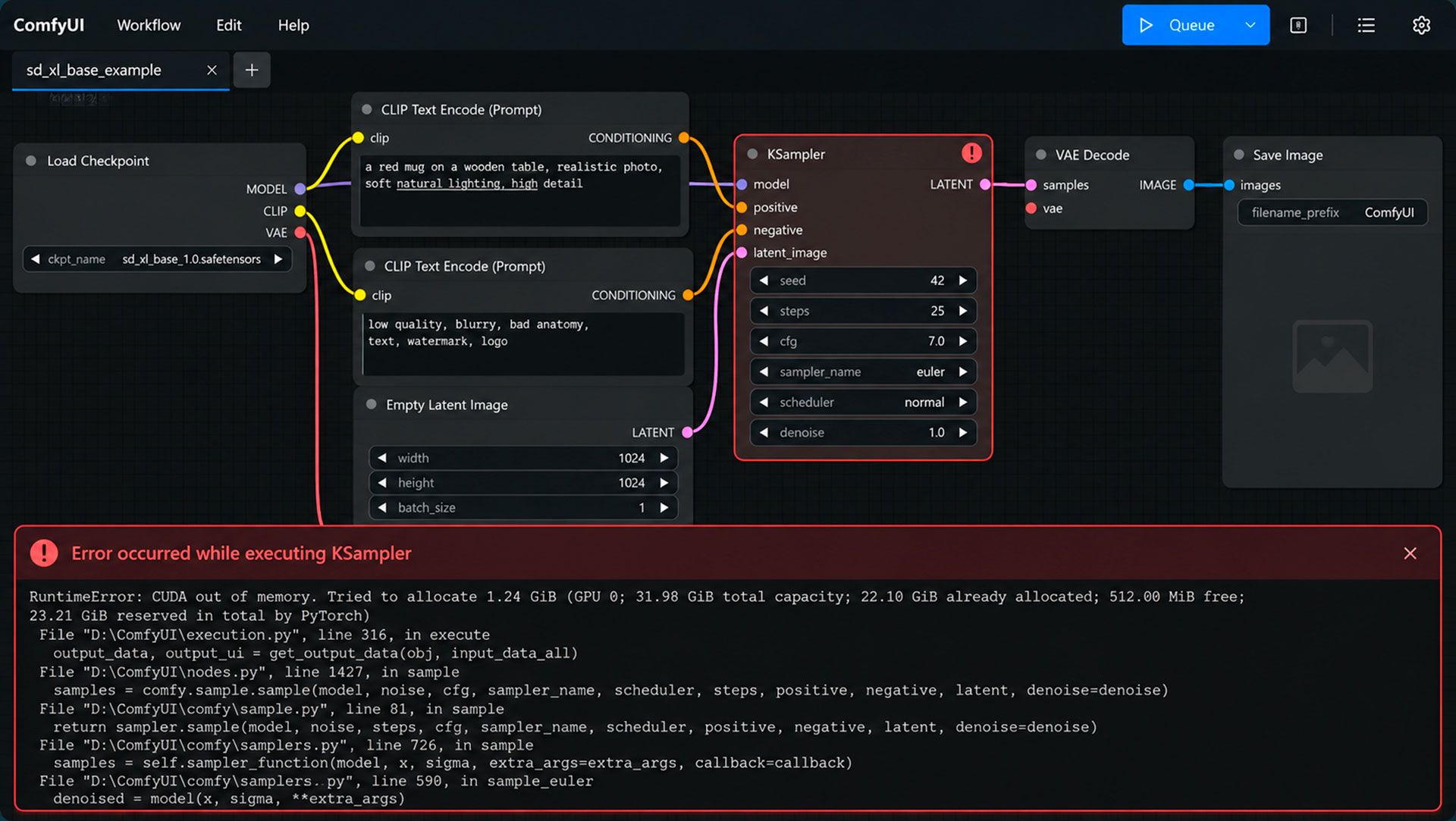Open the queue list icon
Viewport: 1456px width, 821px height.
coord(1366,25)
